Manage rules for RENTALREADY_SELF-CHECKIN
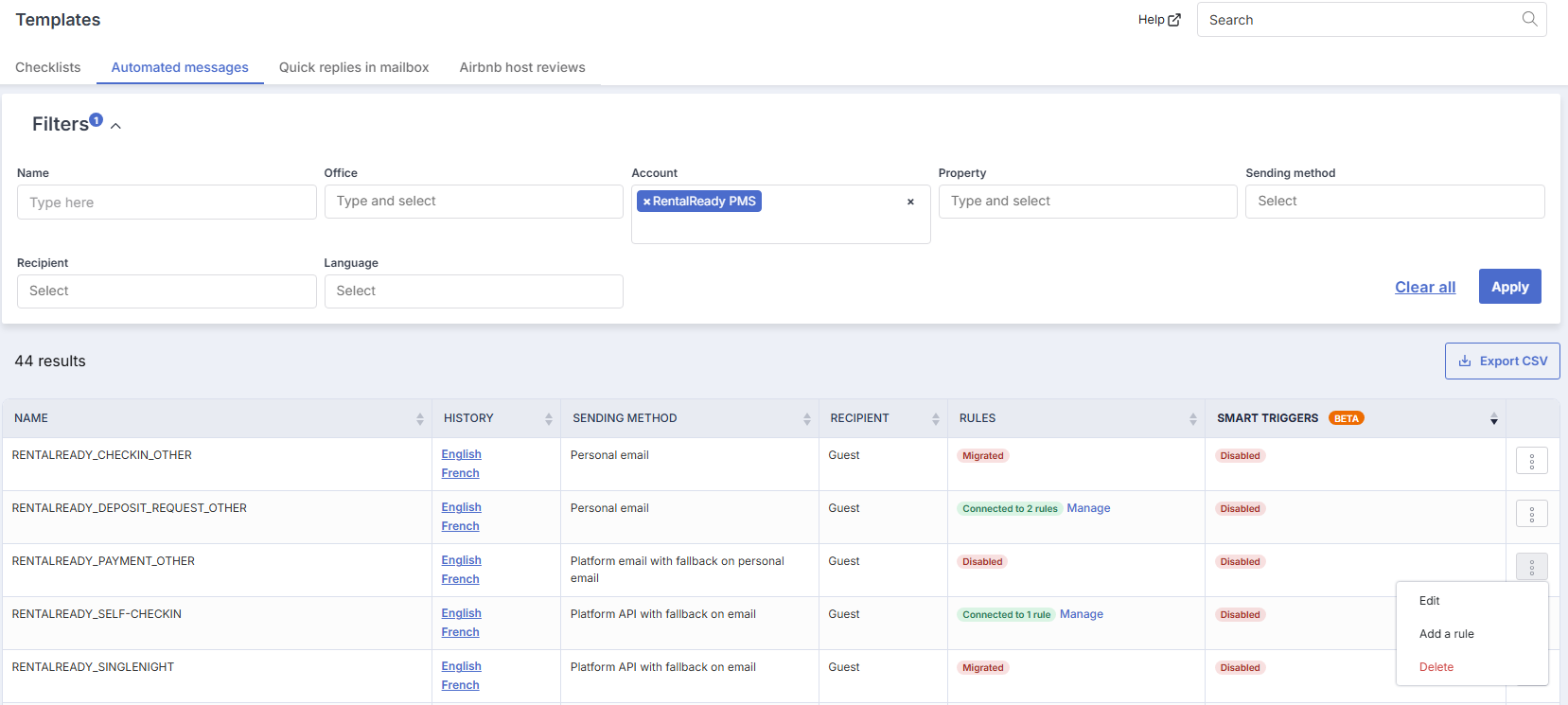The height and width of the screenshot is (705, 1568). [x=1082, y=614]
